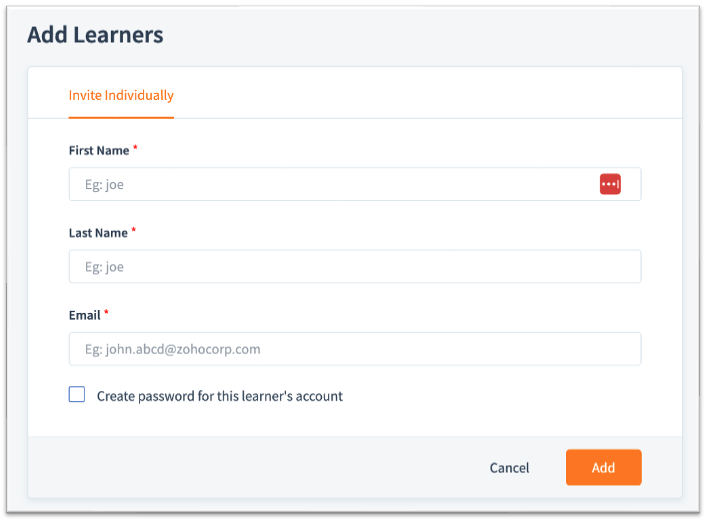Screen dimensions: 707x520
Task: Click the Add Learners heading
Action: click(95, 35)
